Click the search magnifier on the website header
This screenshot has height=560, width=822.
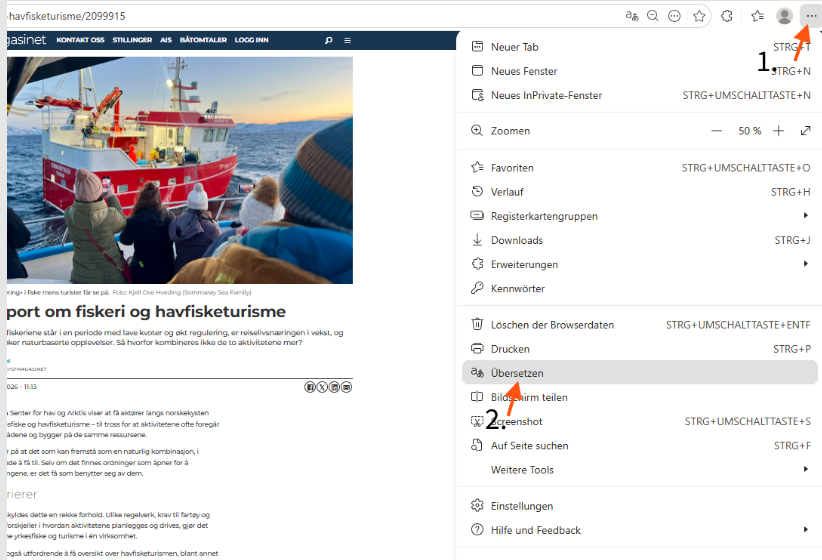(329, 40)
